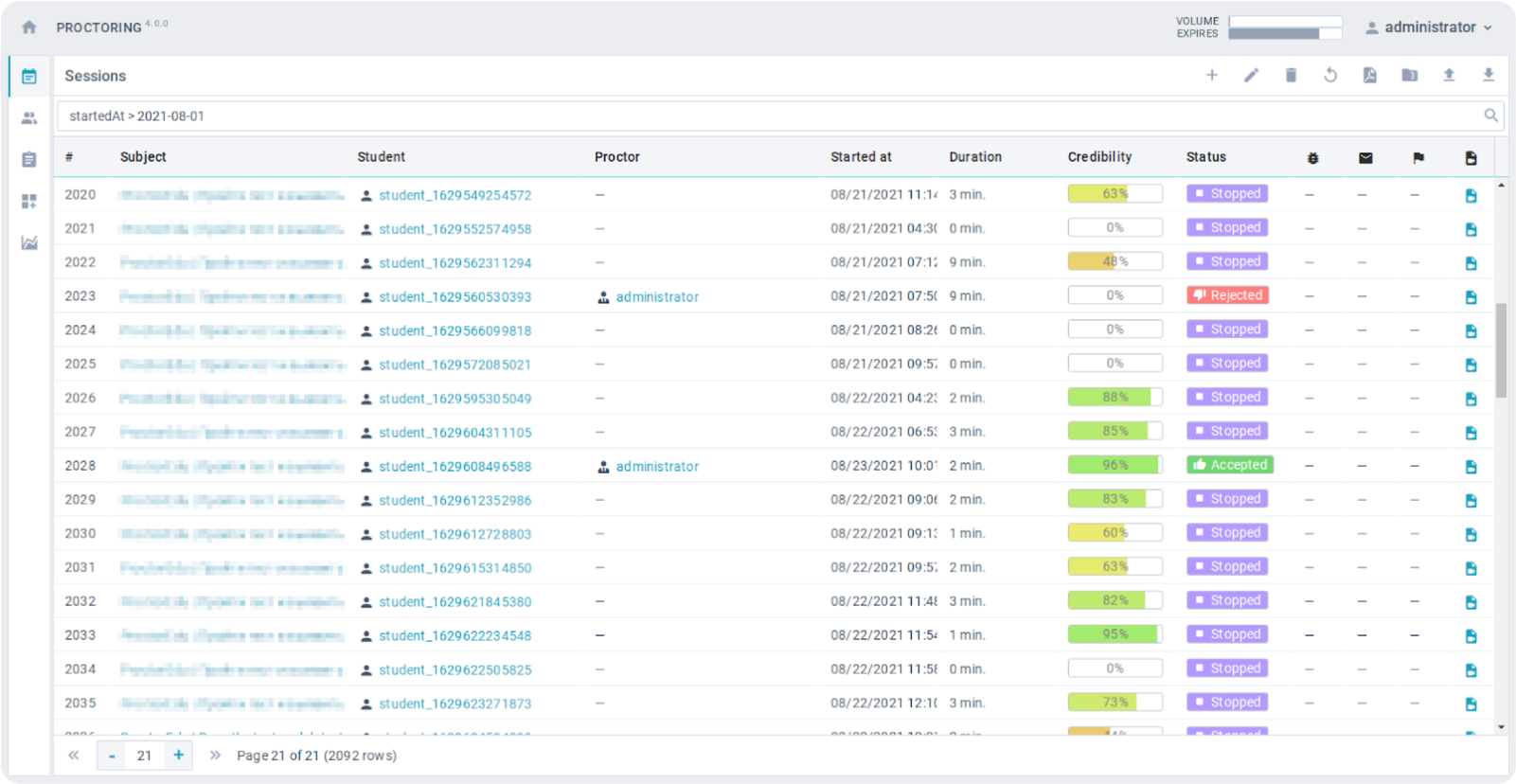Sort table by Credibility column header
The width and height of the screenshot is (1516, 784).
coord(1099,157)
